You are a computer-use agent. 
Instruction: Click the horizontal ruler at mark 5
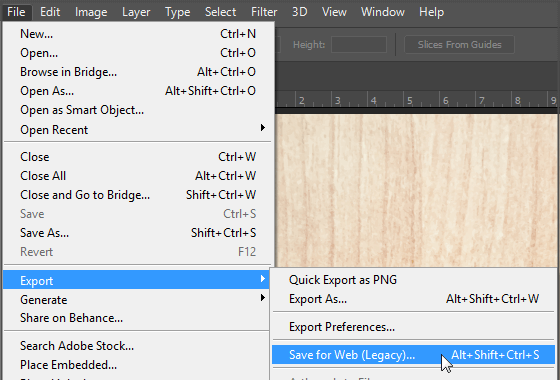(x=410, y=100)
